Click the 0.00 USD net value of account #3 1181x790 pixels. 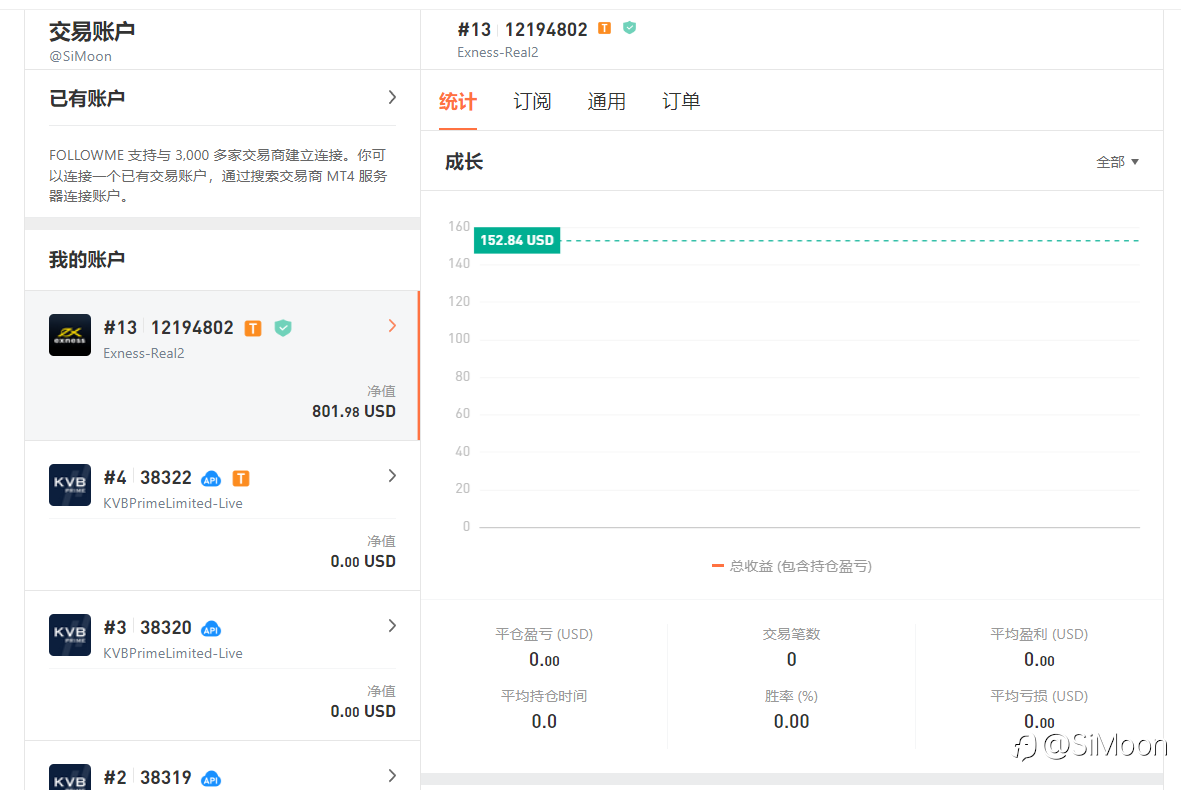point(363,711)
